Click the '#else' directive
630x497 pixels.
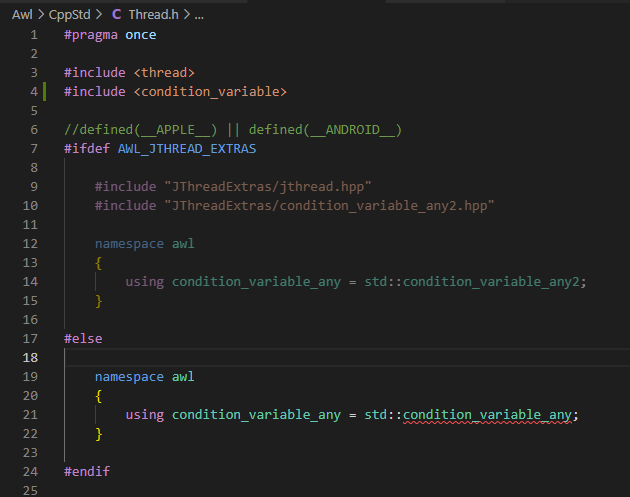[83, 339]
